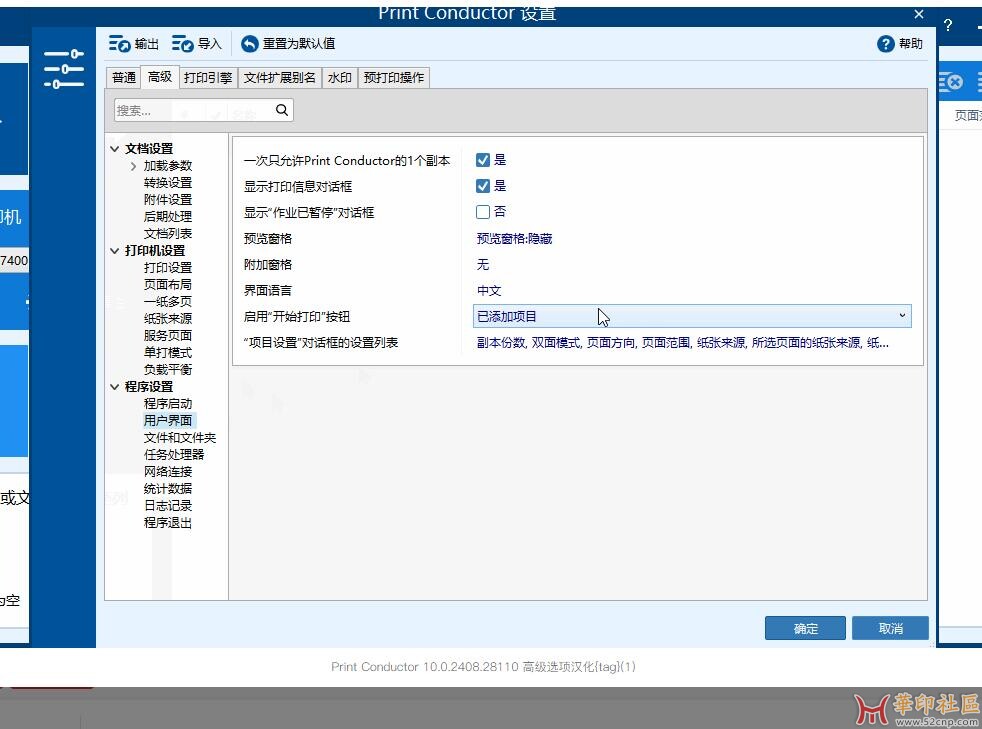Image resolution: width=982 pixels, height=729 pixels.
Task: Select 文件和文件夹 in the tree
Action: click(x=180, y=438)
